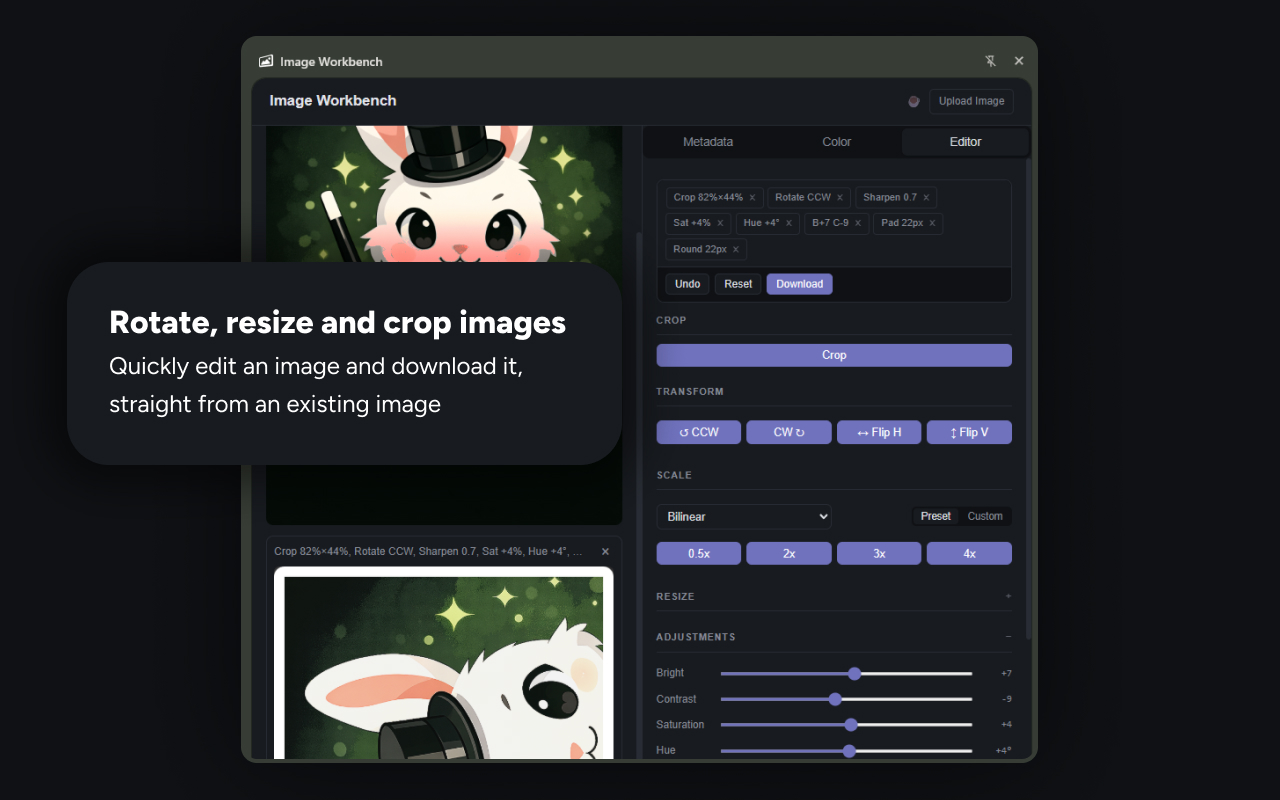
Task: Remove the Rotate CCW edit chip
Action: point(840,197)
